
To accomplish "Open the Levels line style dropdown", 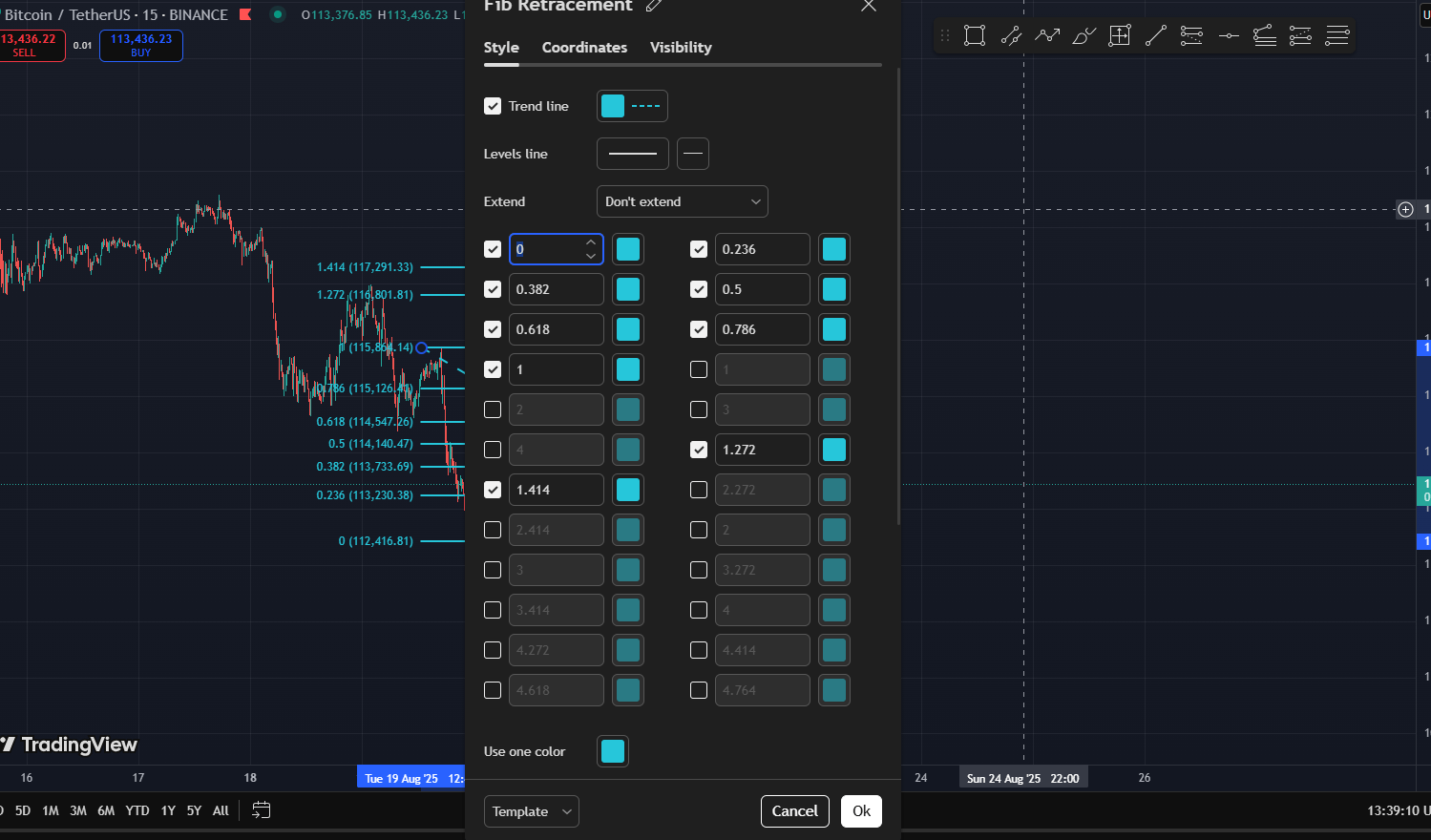I will (633, 154).
